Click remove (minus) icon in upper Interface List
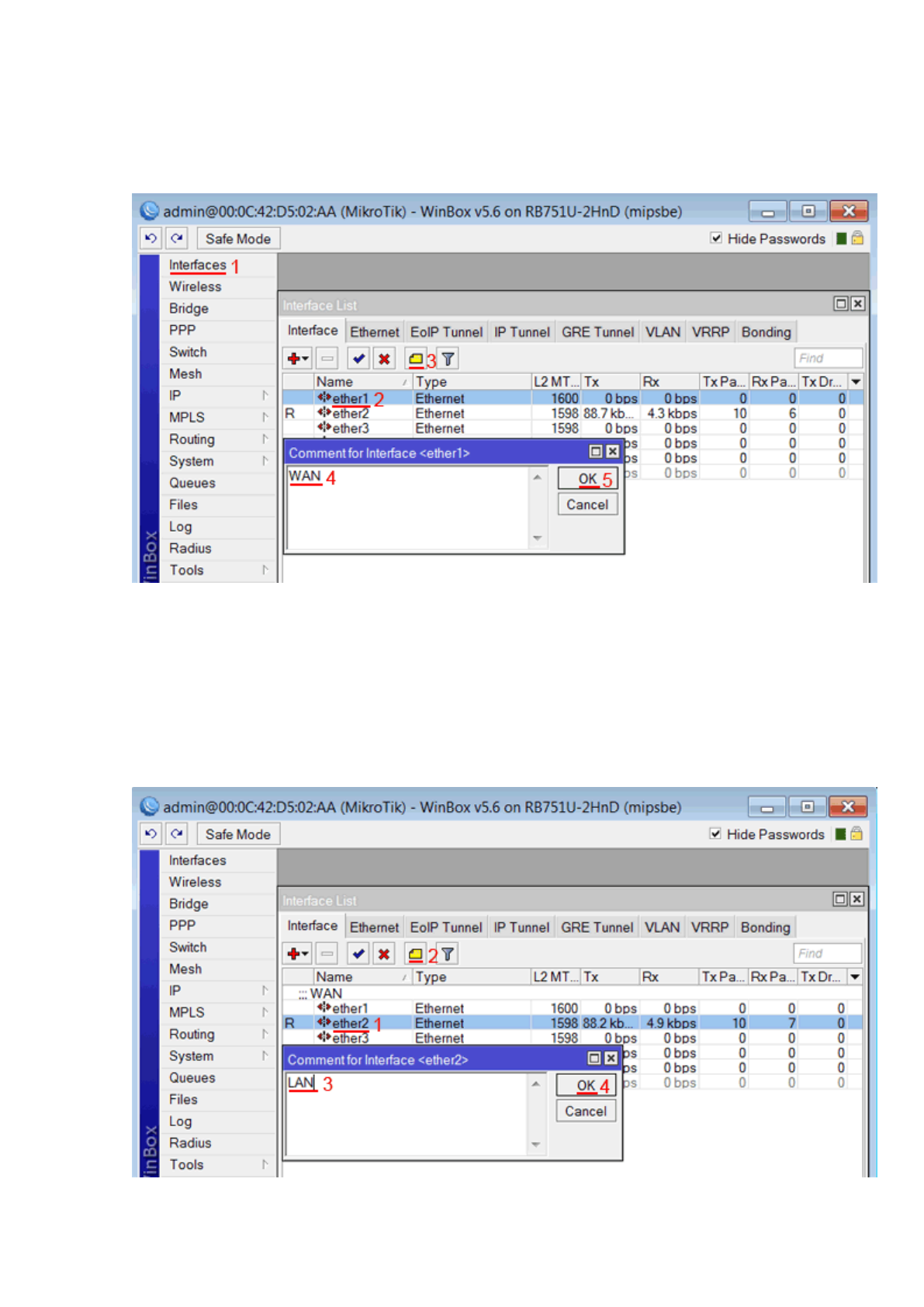Image resolution: width=924 pixels, height=1307 pixels. pyautogui.click(x=327, y=359)
